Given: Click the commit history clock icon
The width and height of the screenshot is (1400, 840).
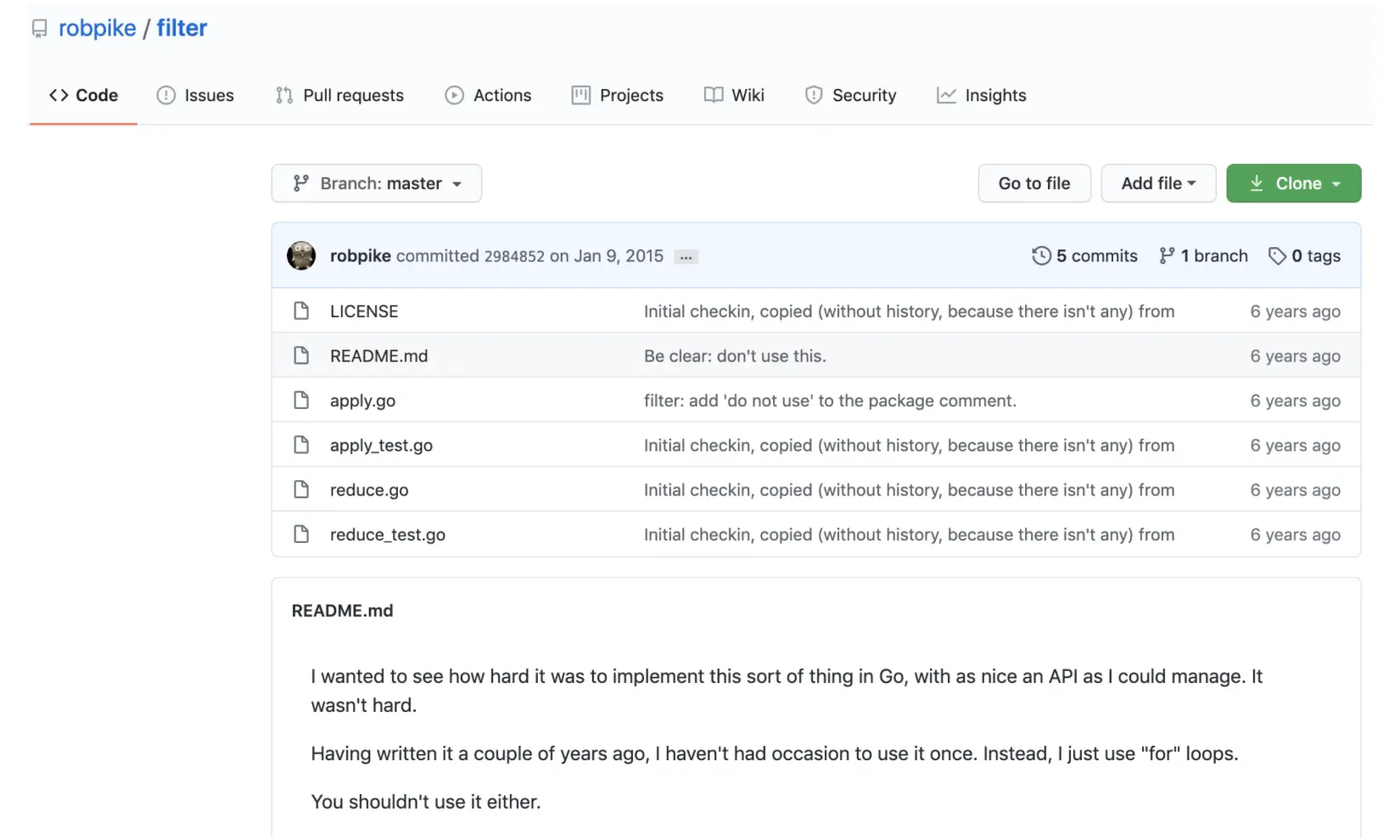Looking at the screenshot, I should click(1041, 255).
